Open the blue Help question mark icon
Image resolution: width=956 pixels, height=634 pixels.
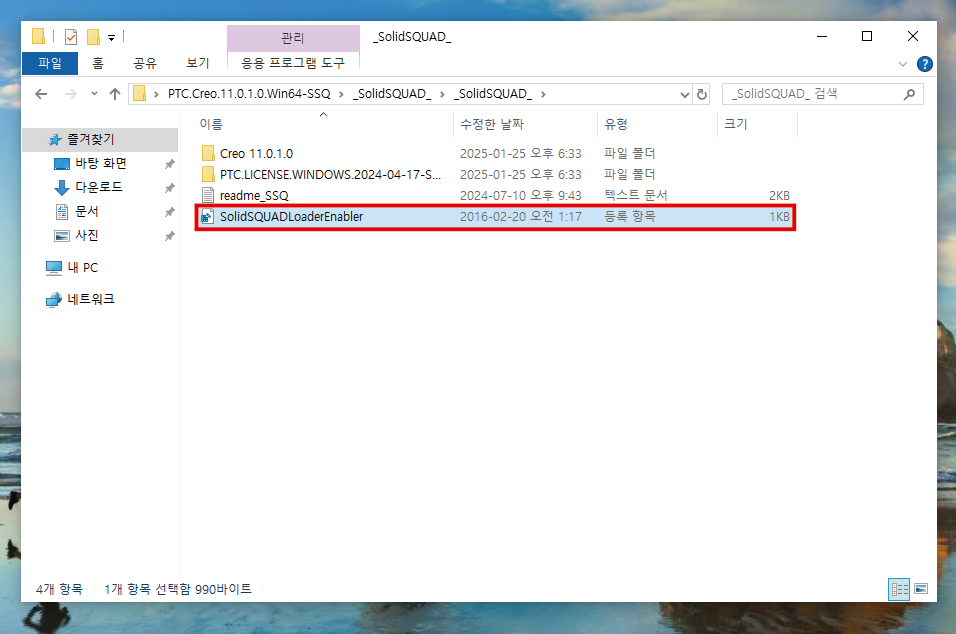924,64
